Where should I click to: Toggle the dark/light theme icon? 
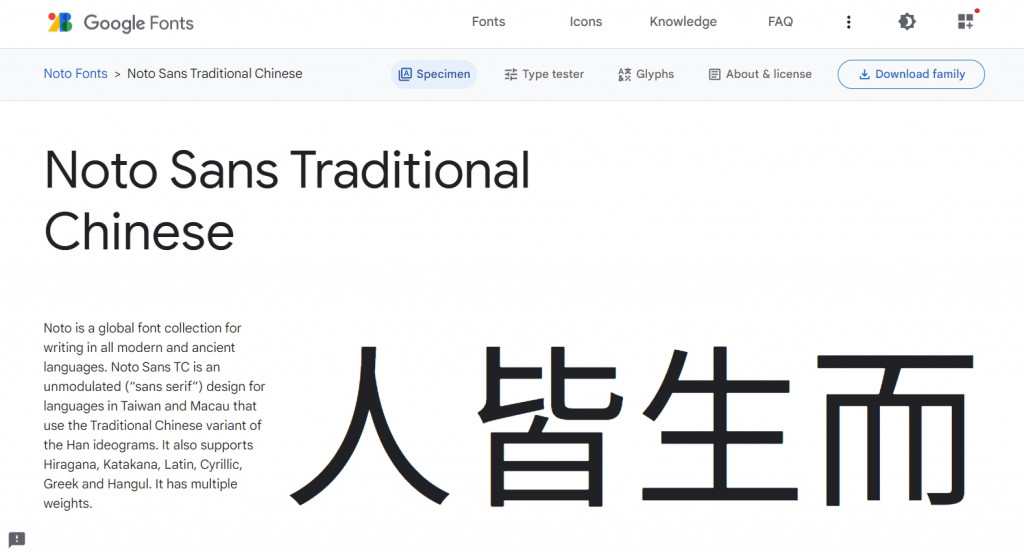click(907, 22)
